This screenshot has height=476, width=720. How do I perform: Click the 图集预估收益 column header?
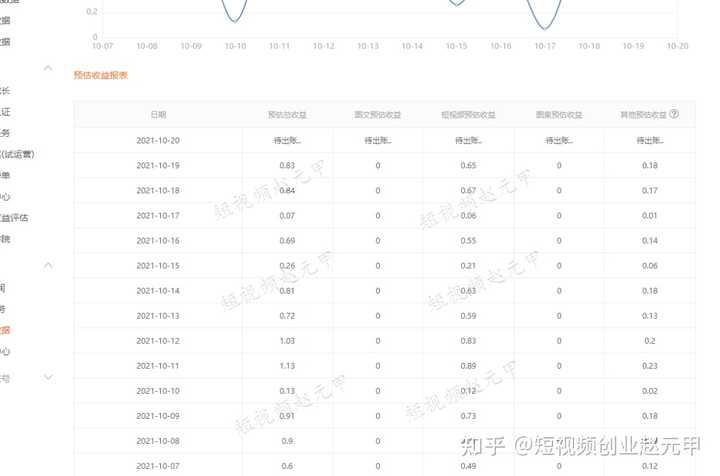(559, 114)
